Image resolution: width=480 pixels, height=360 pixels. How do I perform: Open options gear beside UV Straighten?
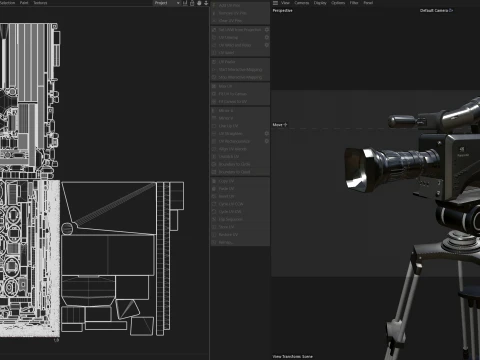(267, 133)
